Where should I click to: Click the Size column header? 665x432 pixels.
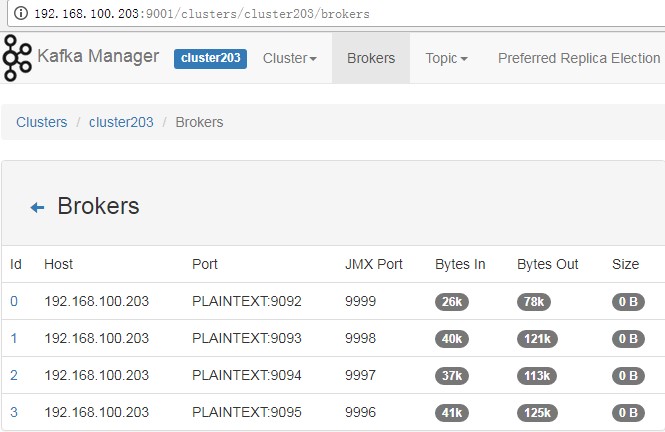(626, 264)
